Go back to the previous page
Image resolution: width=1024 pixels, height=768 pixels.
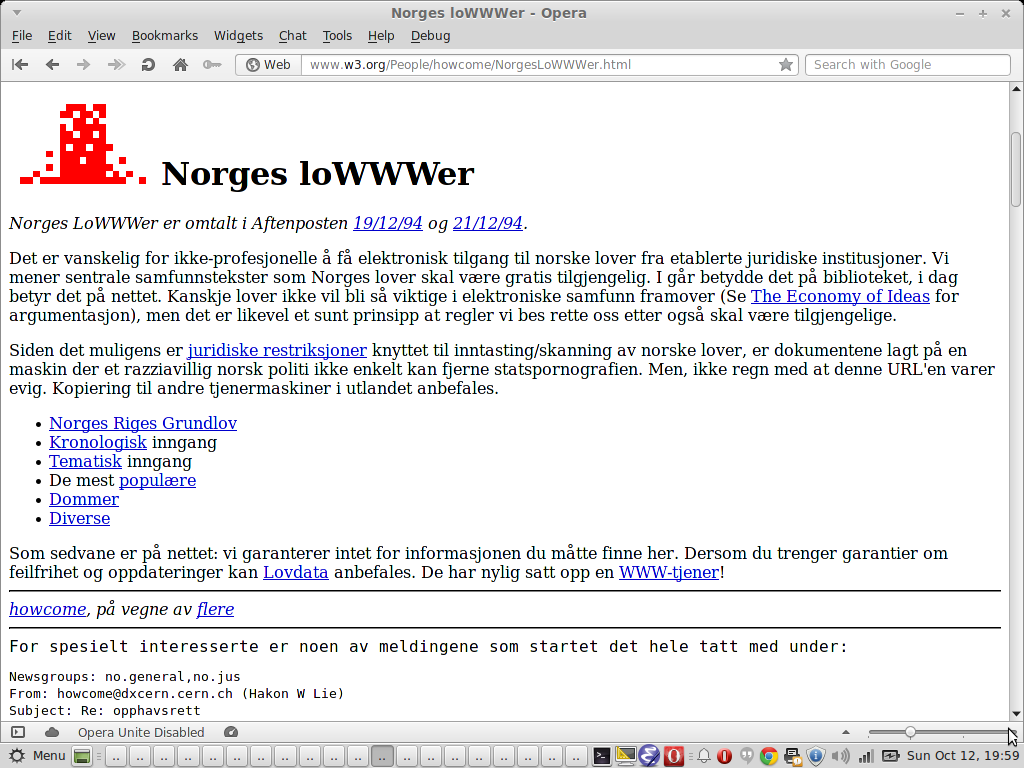tap(52, 65)
